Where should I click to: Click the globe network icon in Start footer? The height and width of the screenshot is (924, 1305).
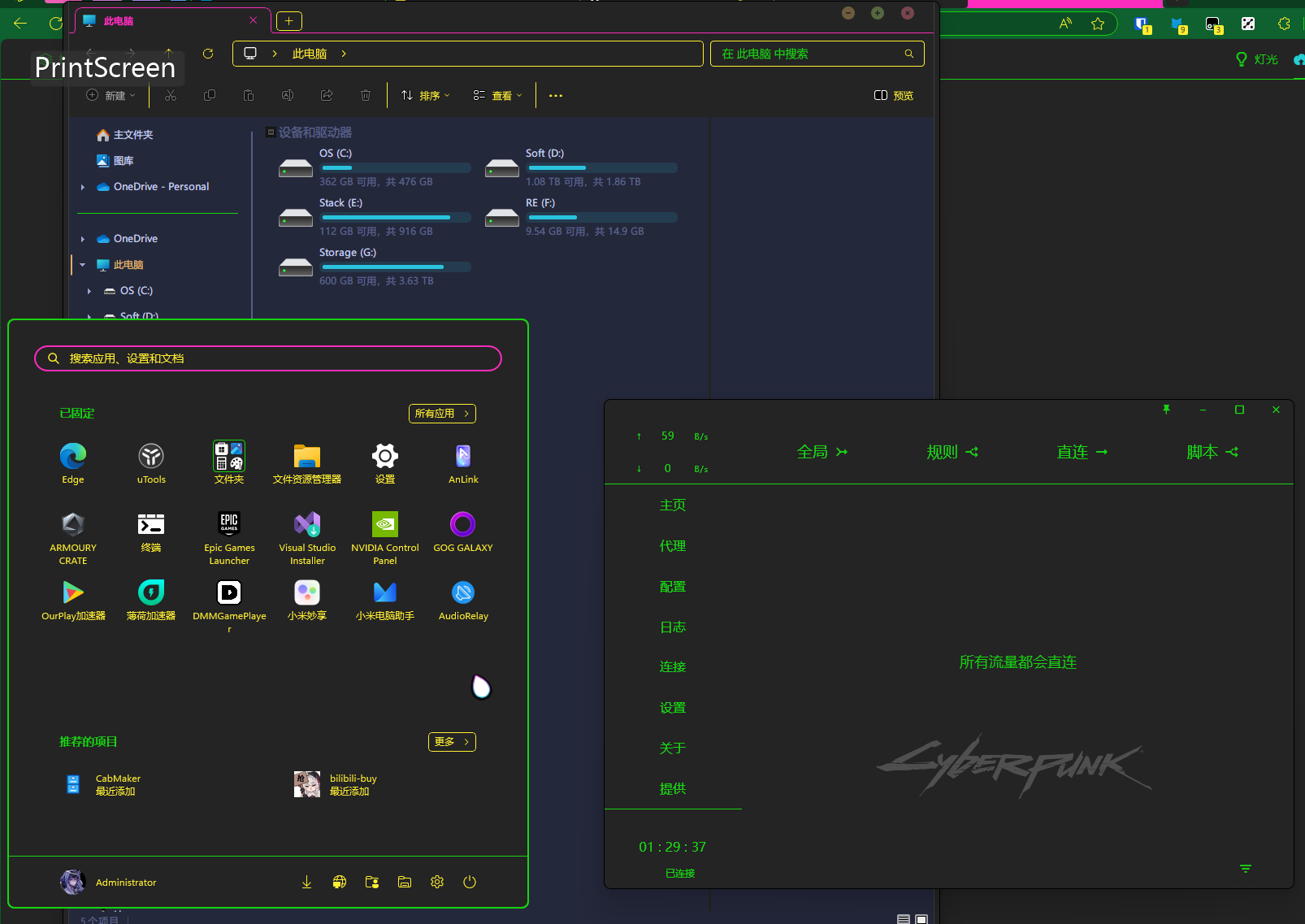click(x=340, y=883)
